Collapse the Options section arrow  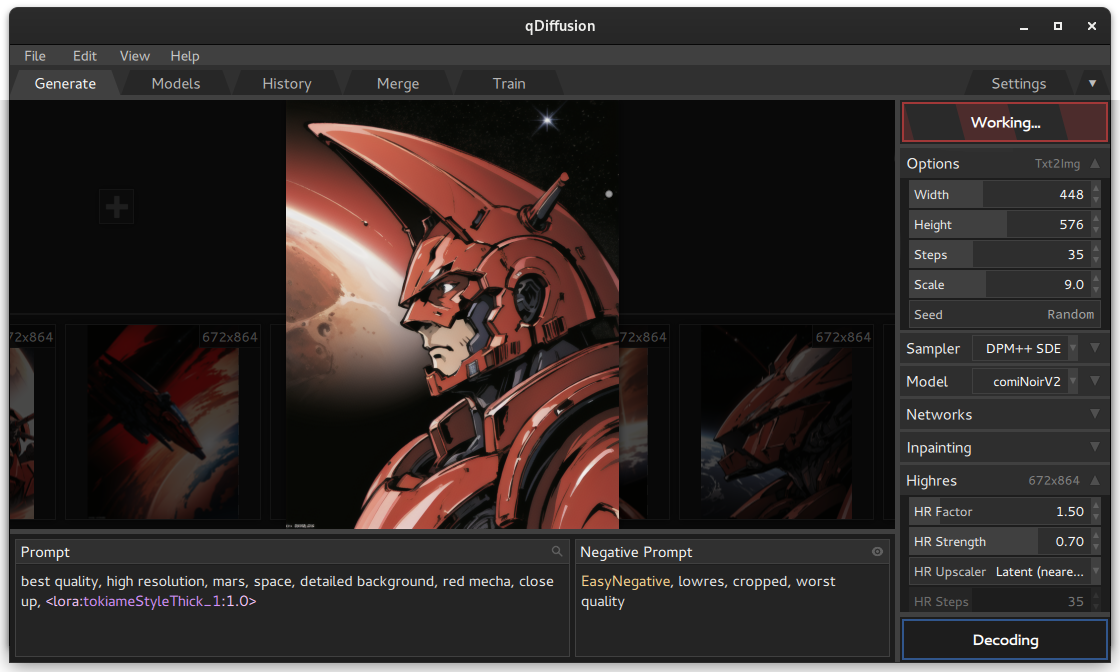[x=1095, y=164]
